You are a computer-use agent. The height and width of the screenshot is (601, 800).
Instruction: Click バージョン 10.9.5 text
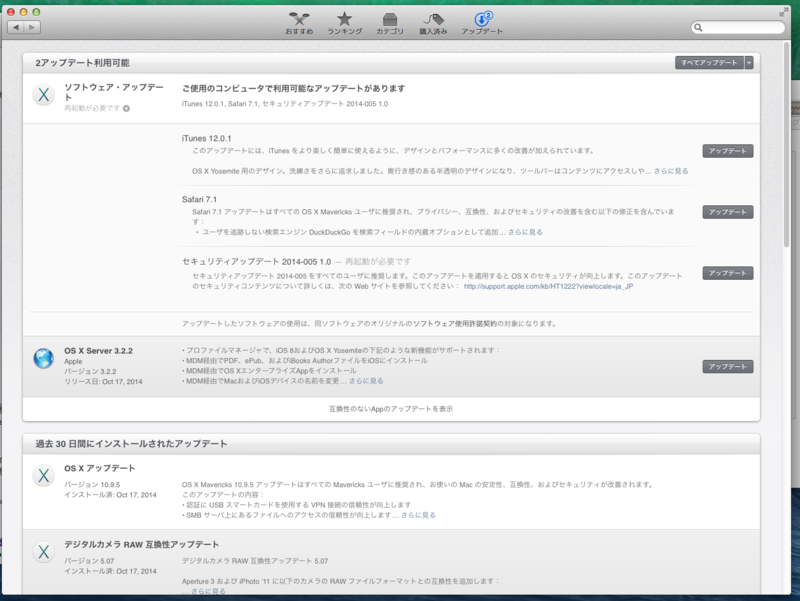point(92,485)
